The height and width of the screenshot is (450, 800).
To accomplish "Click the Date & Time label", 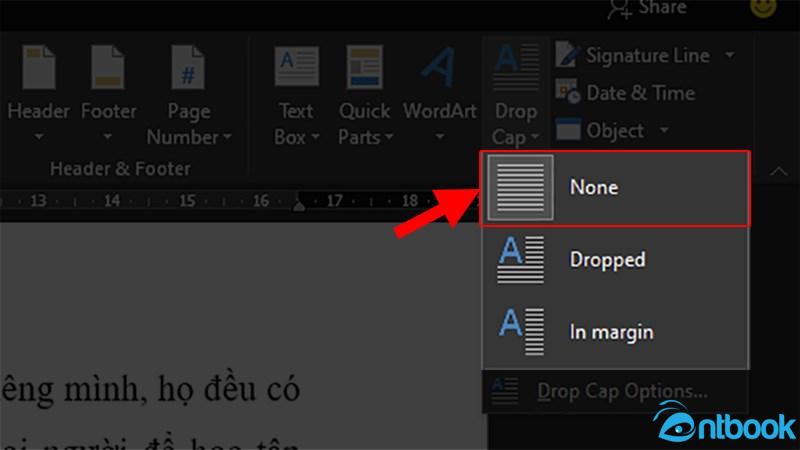I will pyautogui.click(x=640, y=93).
